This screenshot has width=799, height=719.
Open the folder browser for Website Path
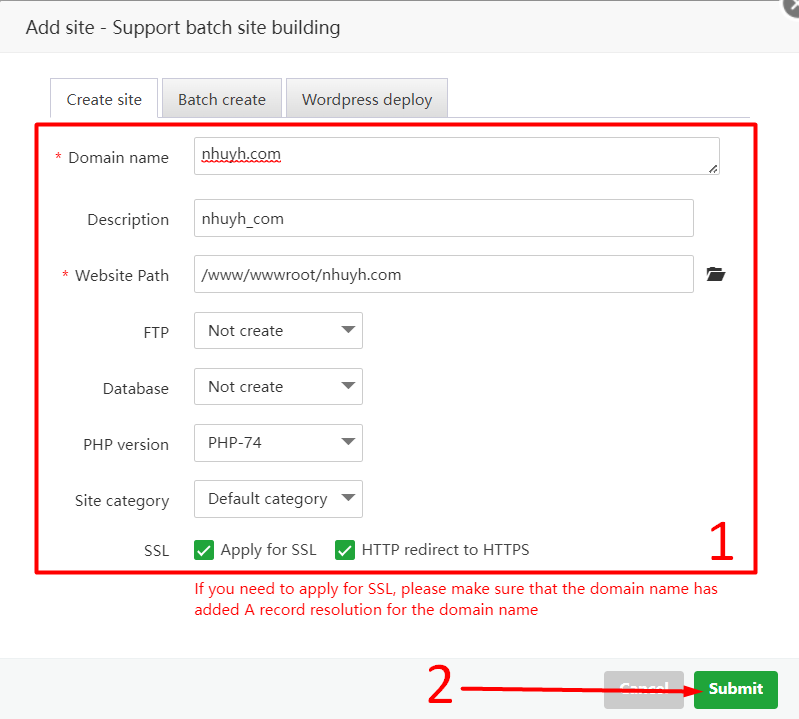[x=715, y=275]
